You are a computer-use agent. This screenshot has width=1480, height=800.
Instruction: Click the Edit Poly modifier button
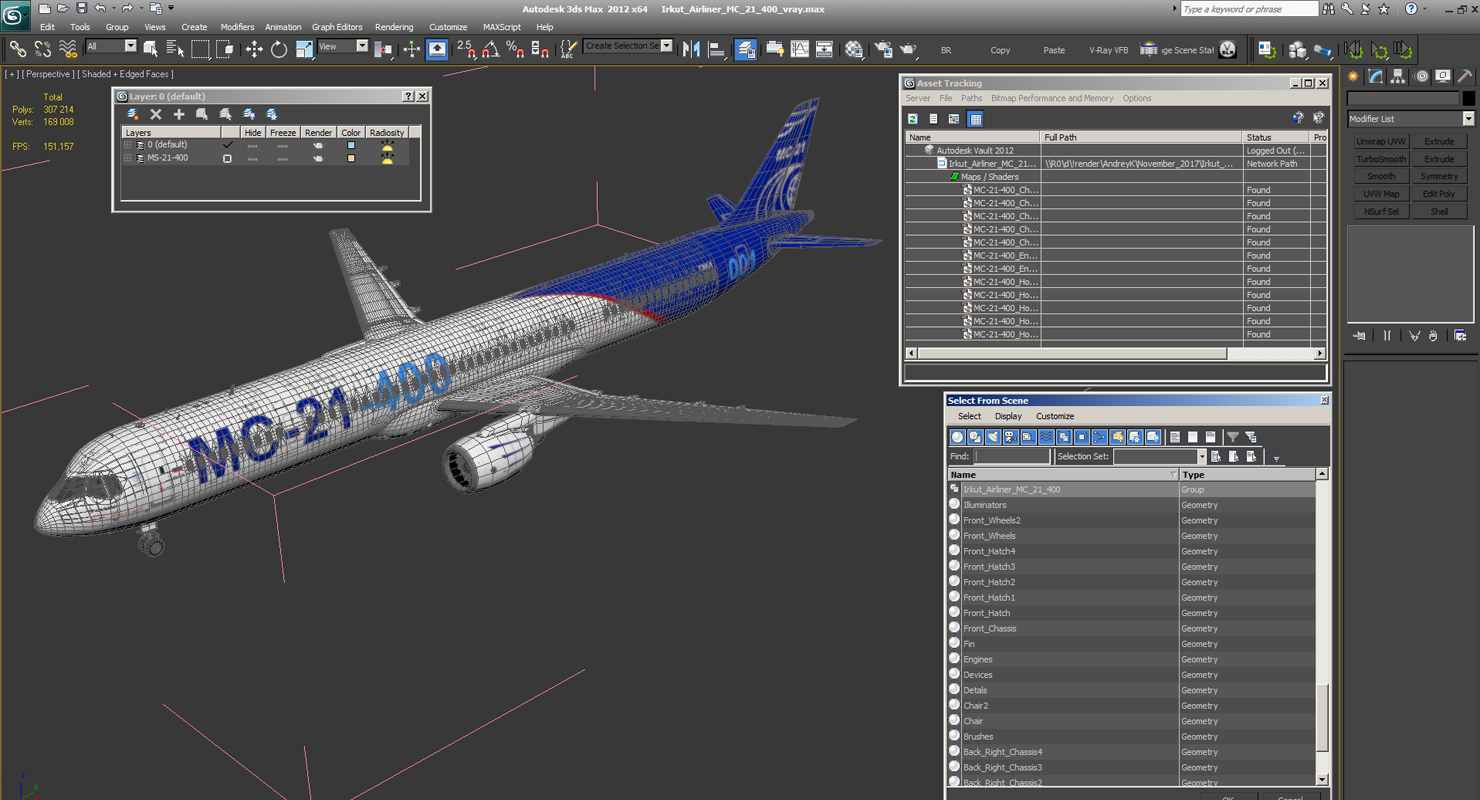tap(1439, 194)
